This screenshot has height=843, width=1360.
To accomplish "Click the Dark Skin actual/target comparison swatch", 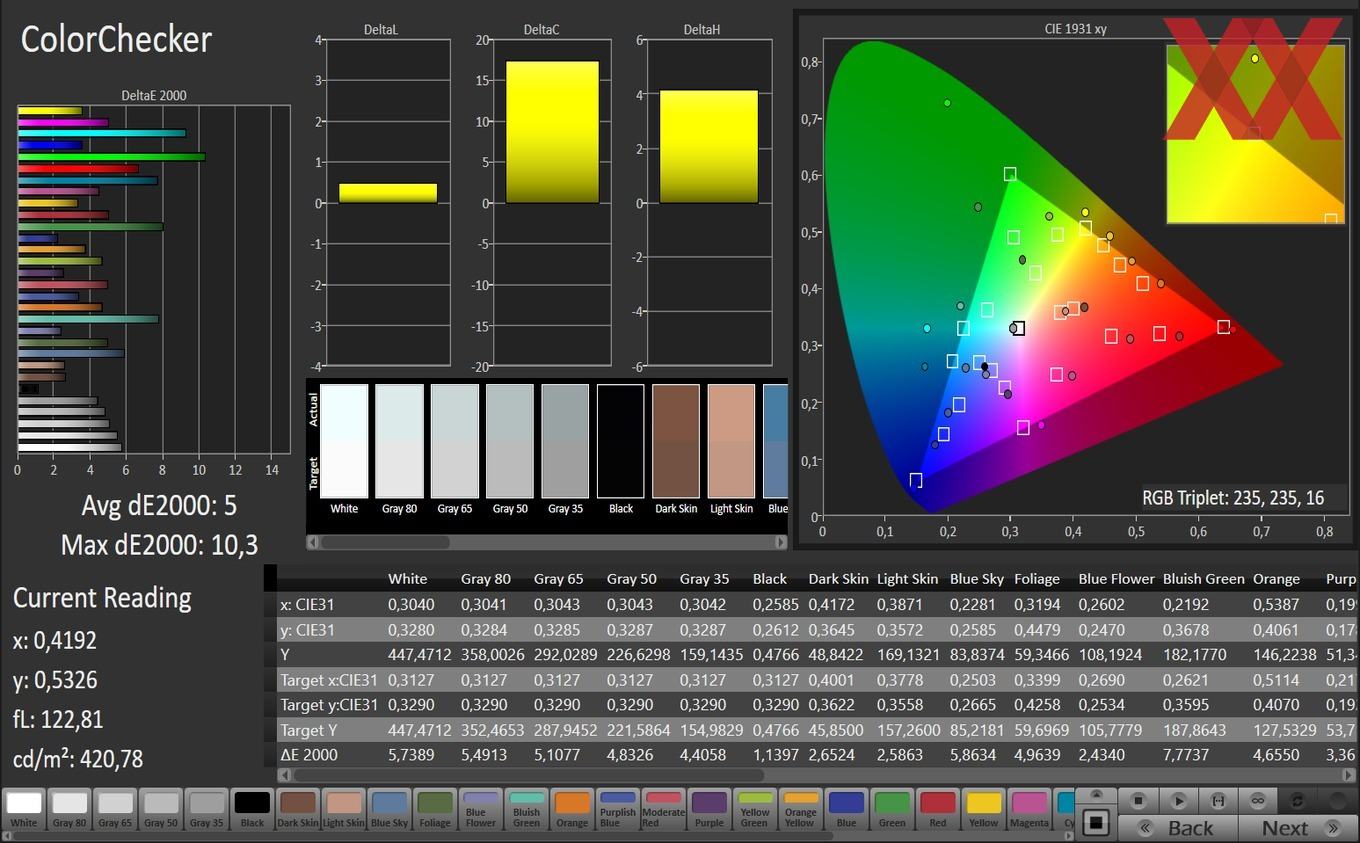I will point(676,441).
